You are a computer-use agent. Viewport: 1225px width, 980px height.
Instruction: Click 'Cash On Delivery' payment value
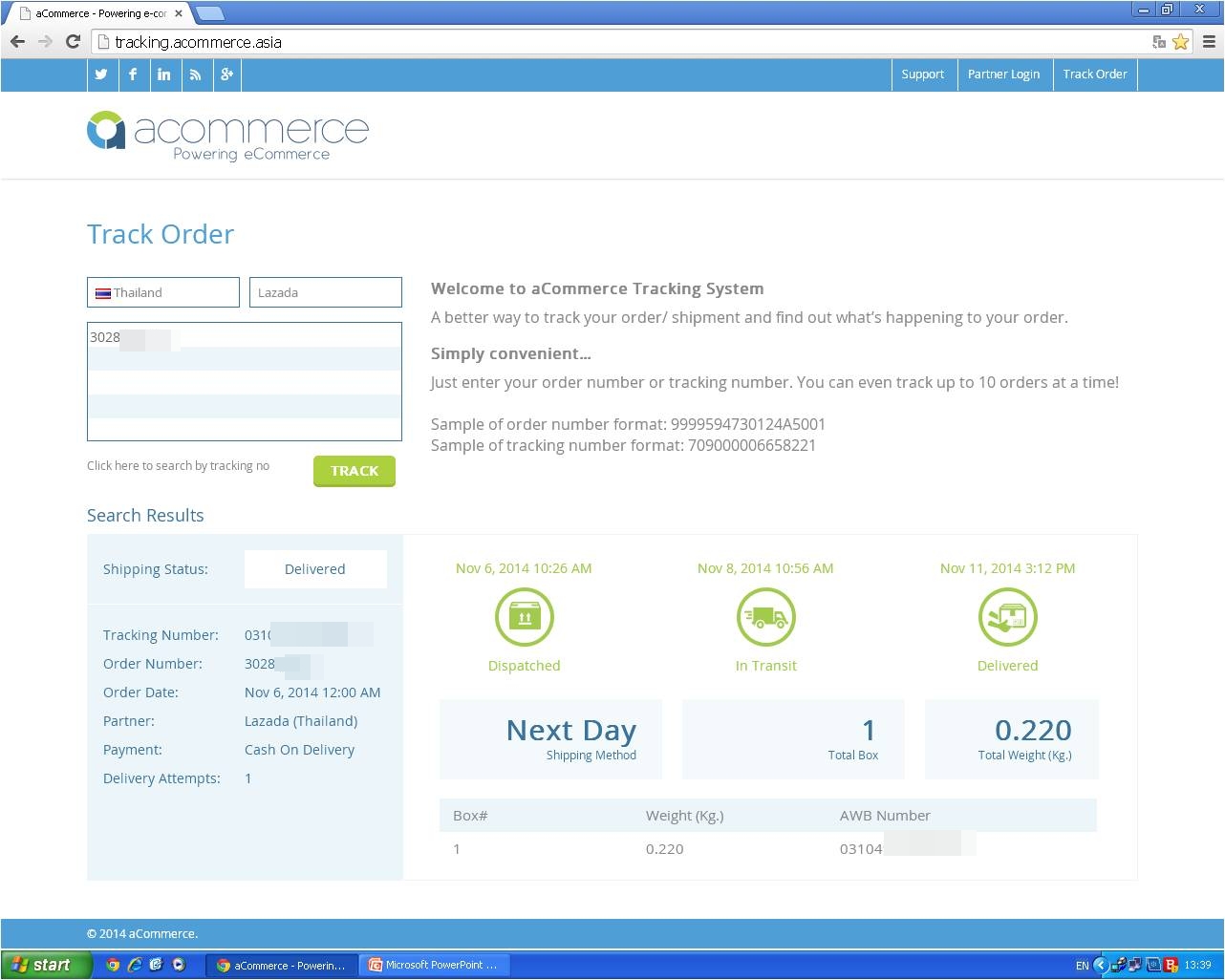click(x=299, y=750)
